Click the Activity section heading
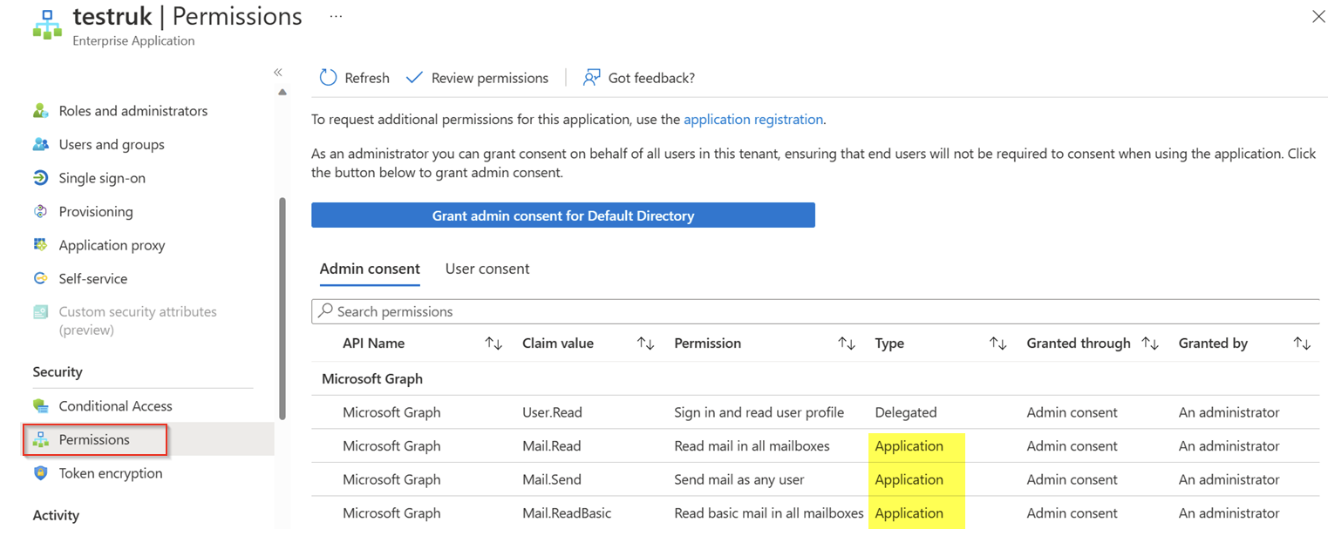Screen dimensions: 1338x548 pos(56,515)
